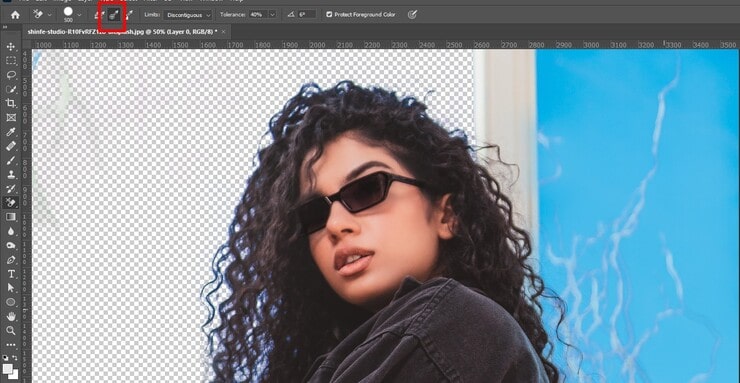Viewport: 740px width, 383px height.
Task: Select the Pen tool
Action: tap(11, 260)
